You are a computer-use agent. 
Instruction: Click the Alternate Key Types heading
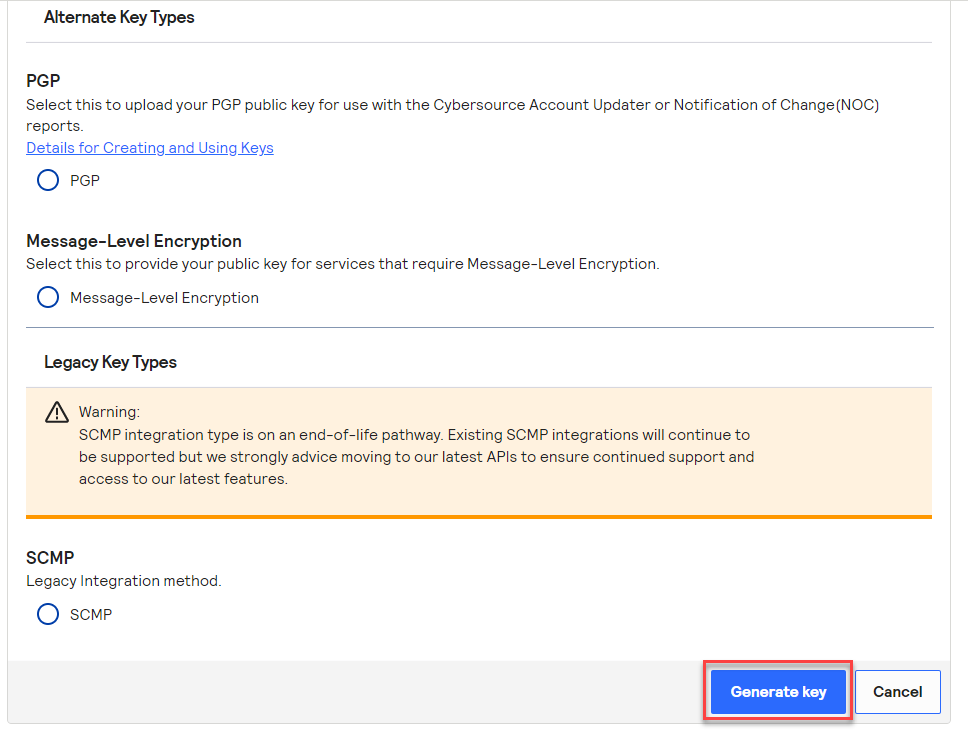[118, 17]
